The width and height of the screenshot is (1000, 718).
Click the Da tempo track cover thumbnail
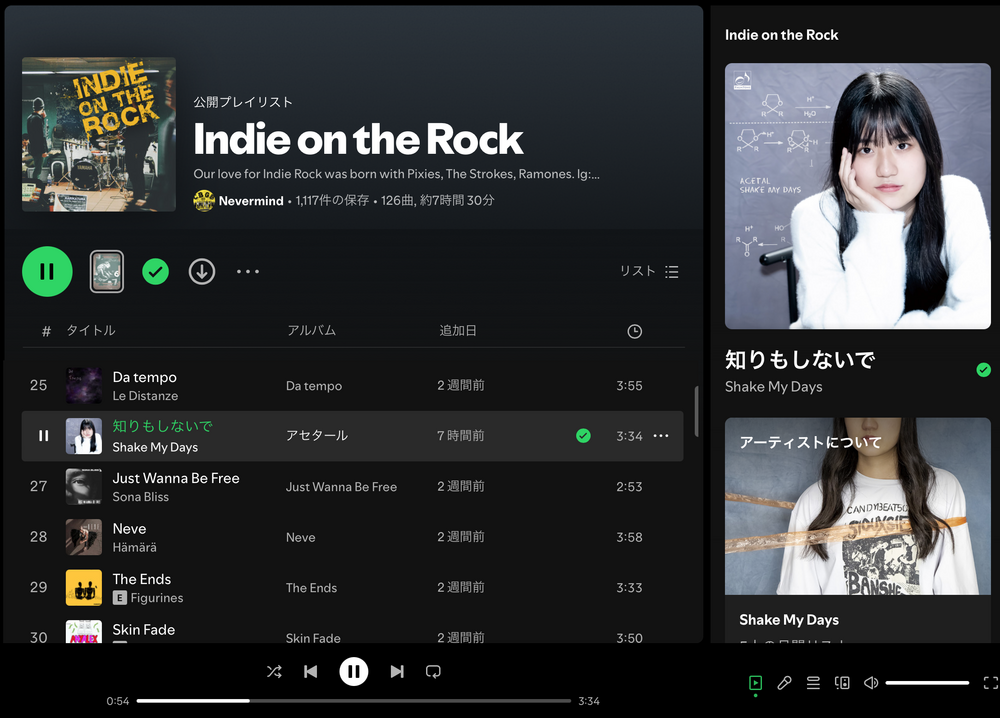pyautogui.click(x=84, y=386)
